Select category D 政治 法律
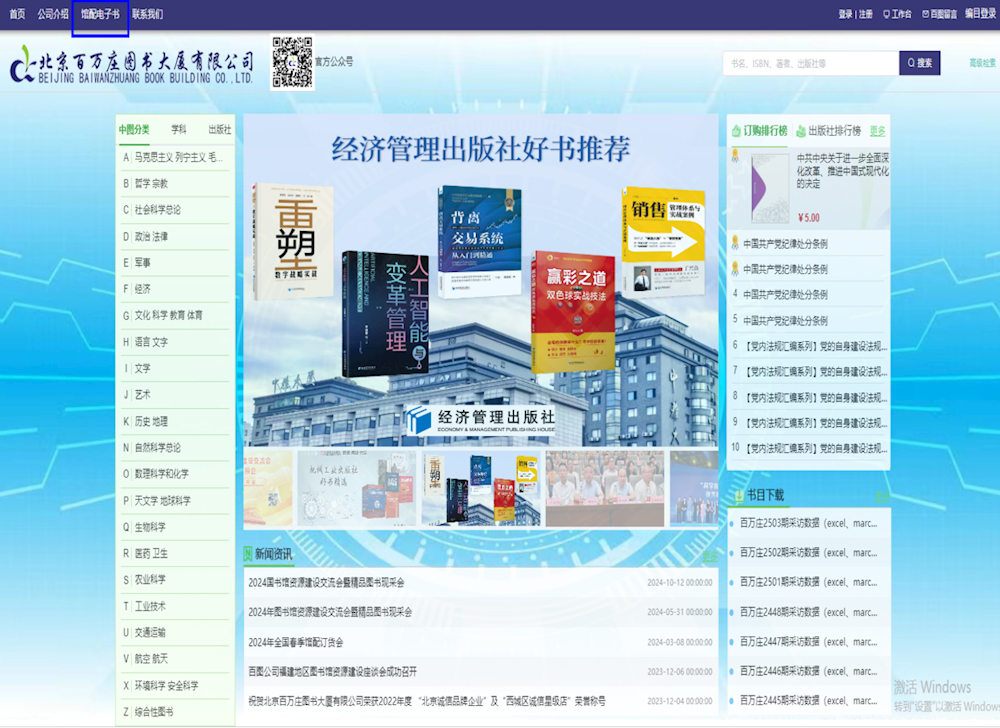 click(x=175, y=237)
